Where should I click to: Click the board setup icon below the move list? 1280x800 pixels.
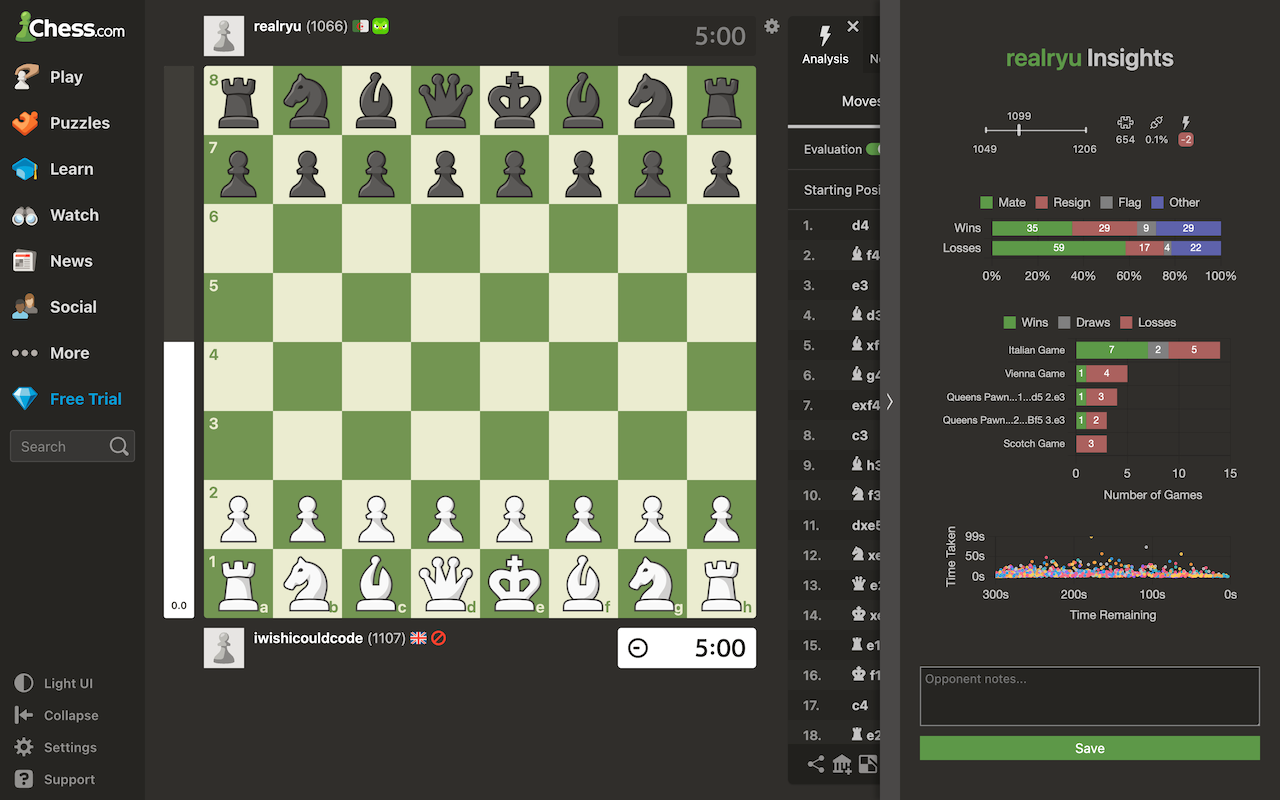(x=868, y=765)
